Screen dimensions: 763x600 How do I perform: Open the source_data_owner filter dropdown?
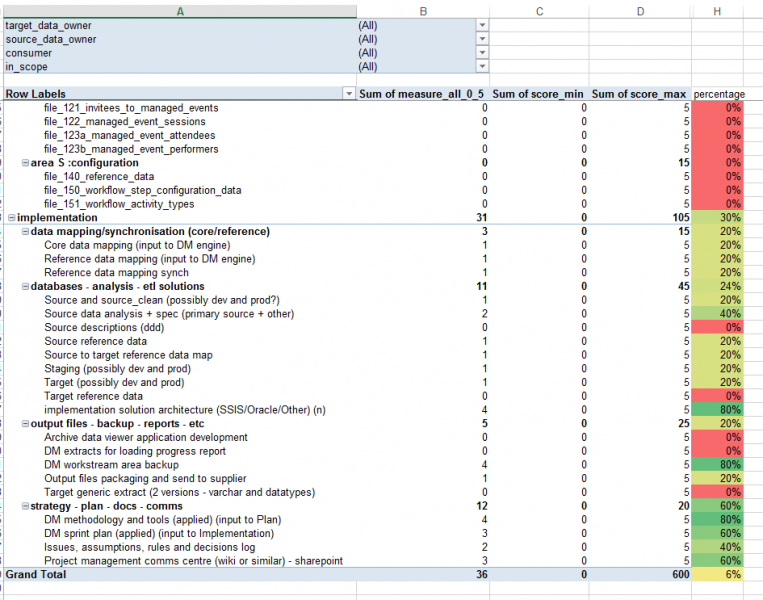tap(483, 39)
